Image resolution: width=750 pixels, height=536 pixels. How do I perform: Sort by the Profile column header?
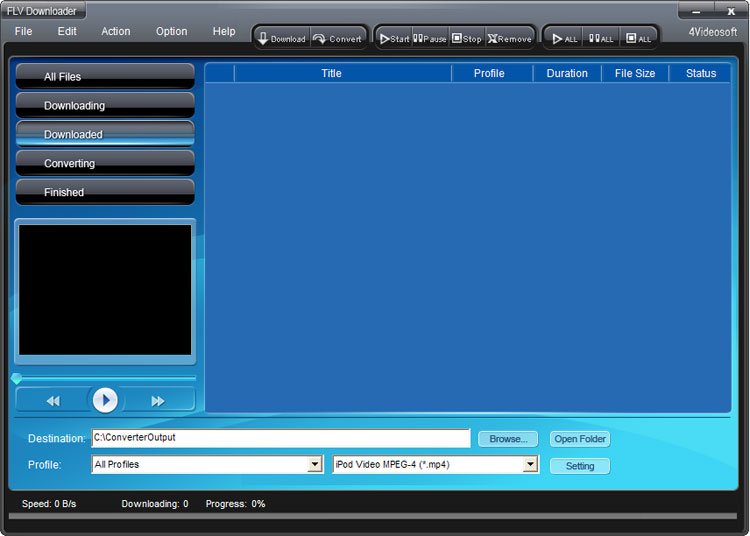coord(492,73)
